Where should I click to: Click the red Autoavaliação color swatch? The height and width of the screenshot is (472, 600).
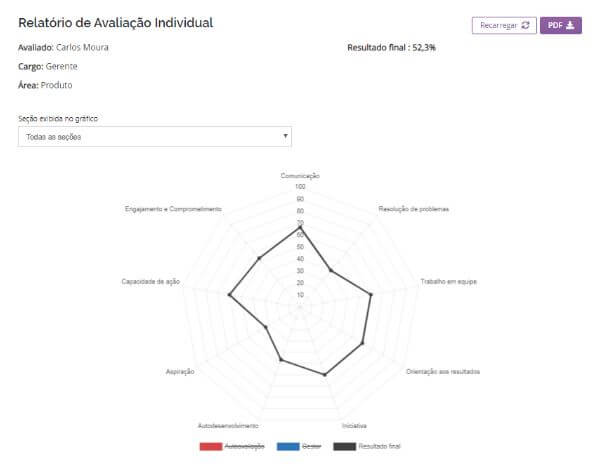pyautogui.click(x=211, y=446)
